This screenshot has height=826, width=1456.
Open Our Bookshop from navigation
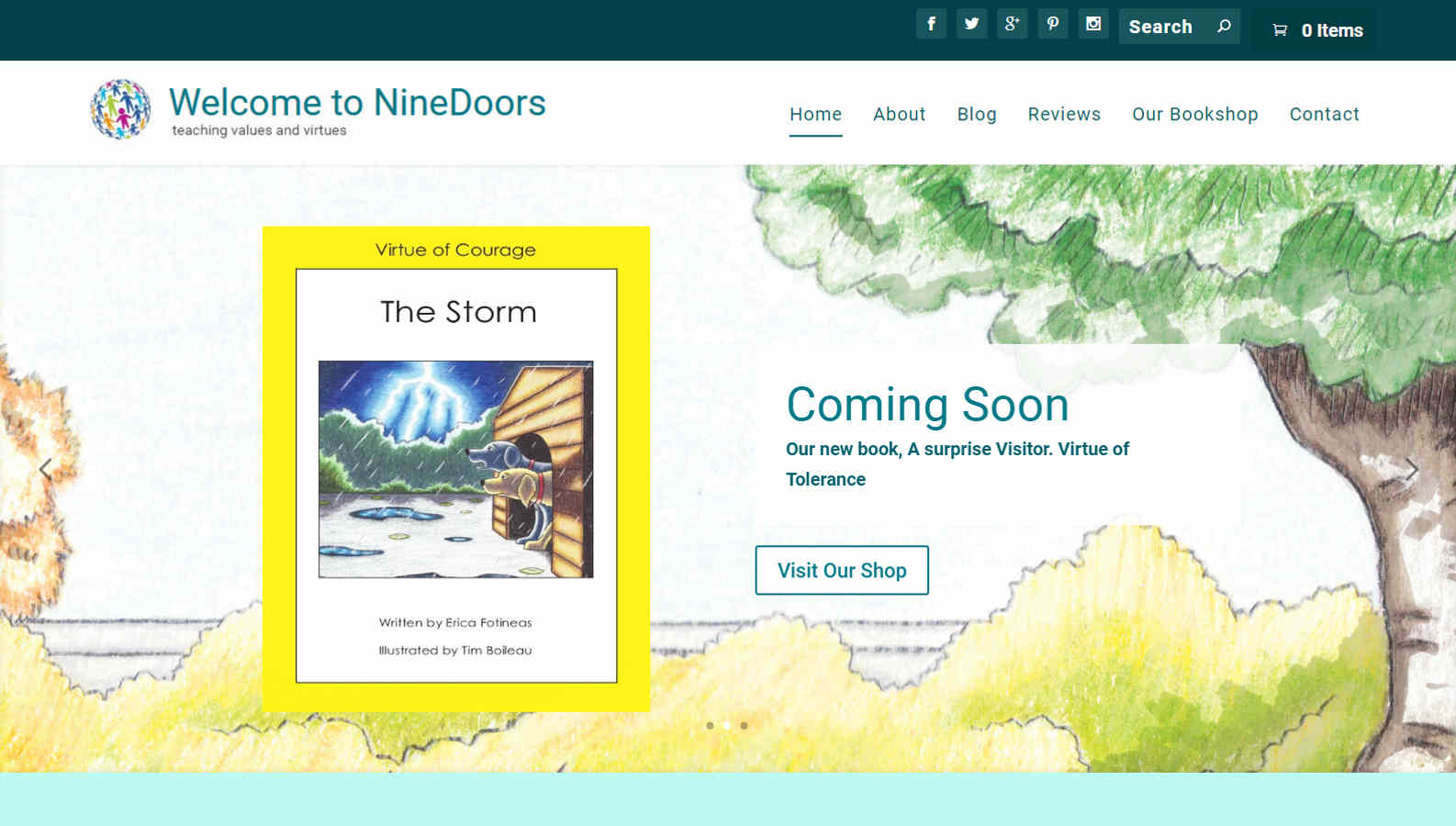(1194, 115)
